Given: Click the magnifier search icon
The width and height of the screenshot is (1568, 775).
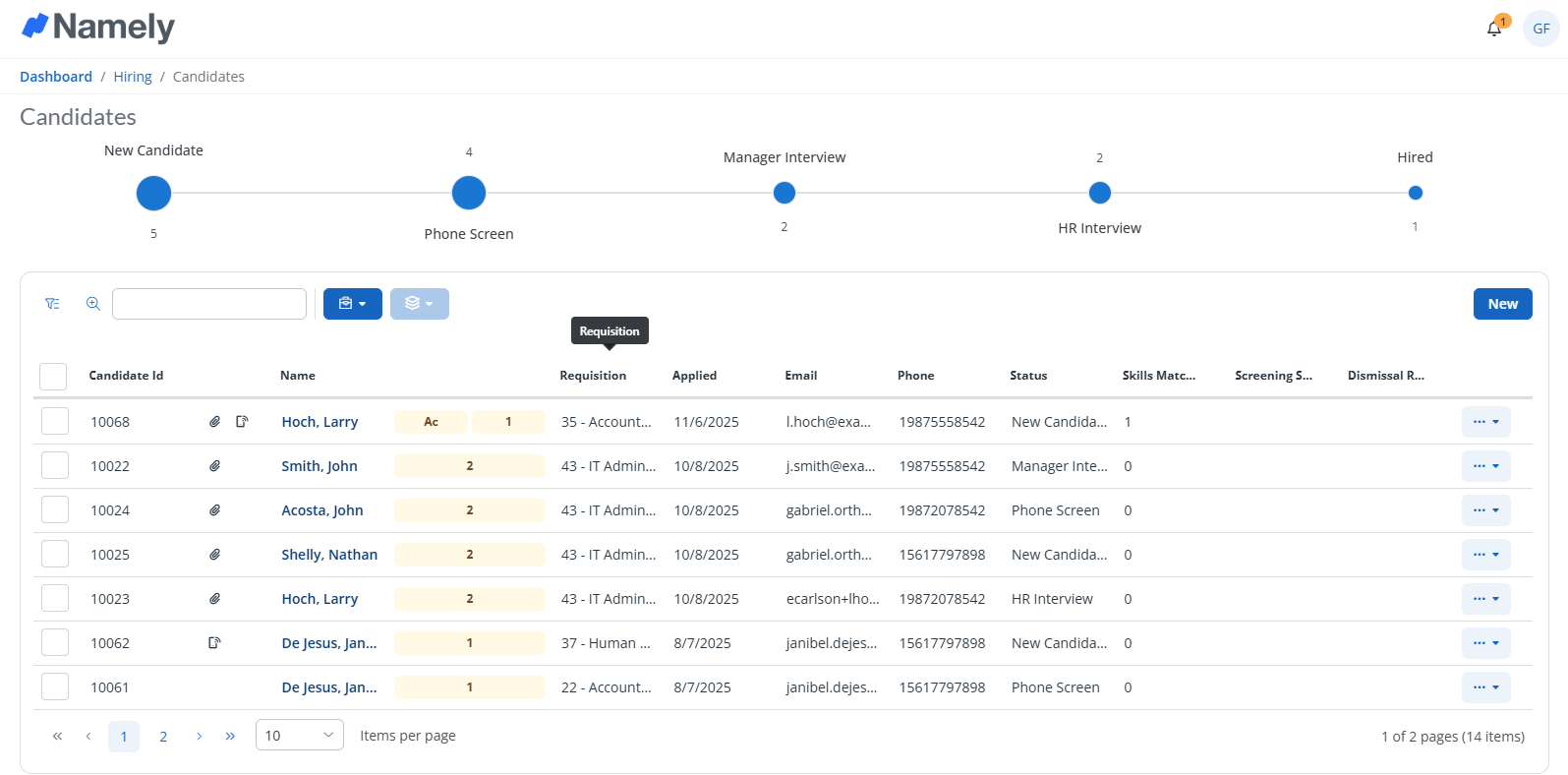Looking at the screenshot, I should (x=93, y=304).
